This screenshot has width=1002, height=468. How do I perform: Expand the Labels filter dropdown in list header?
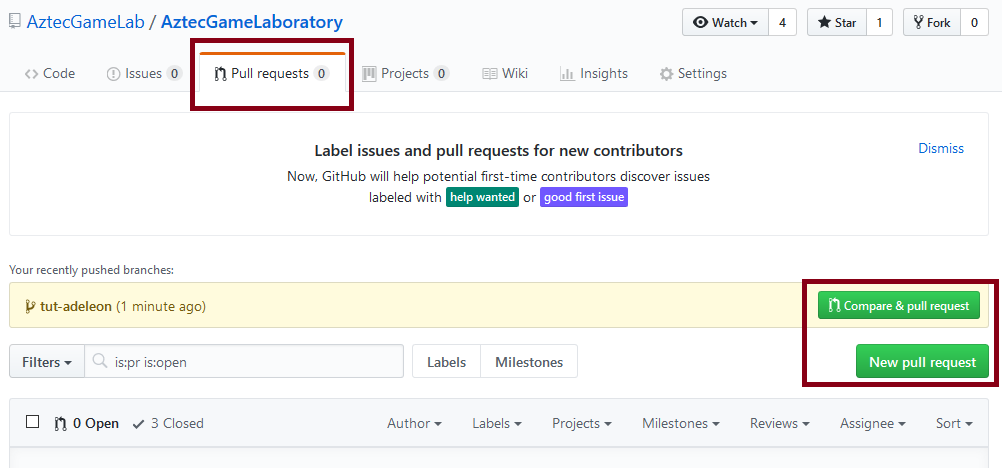pos(497,423)
